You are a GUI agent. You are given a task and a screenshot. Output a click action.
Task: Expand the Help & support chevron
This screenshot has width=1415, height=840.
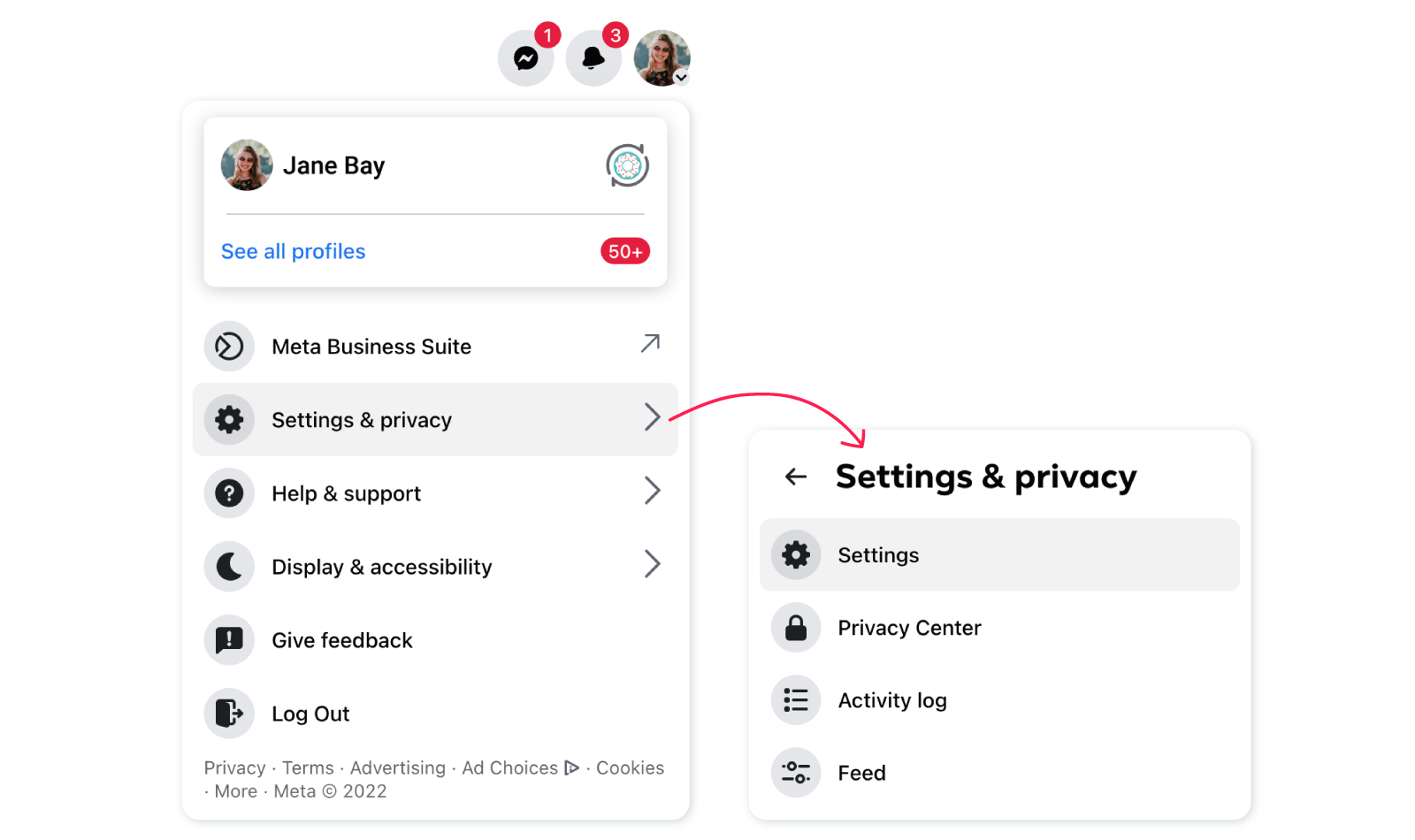coord(652,490)
